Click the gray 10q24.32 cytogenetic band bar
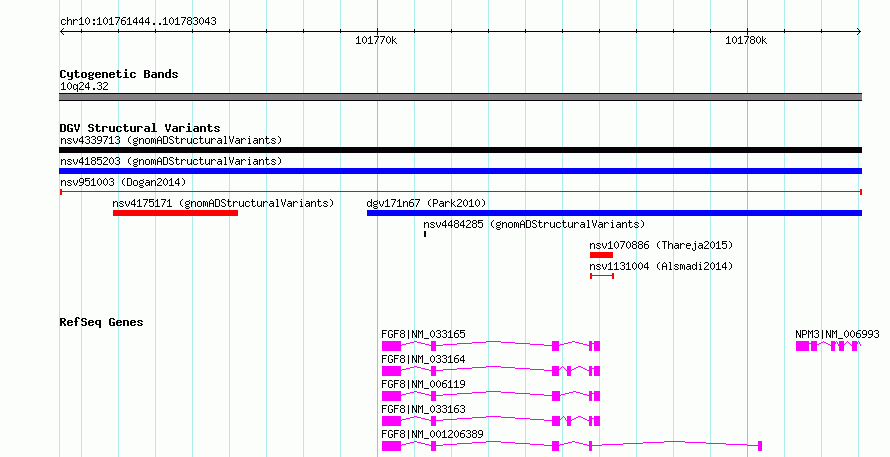Screen dimensions: 890x457 click(460, 97)
